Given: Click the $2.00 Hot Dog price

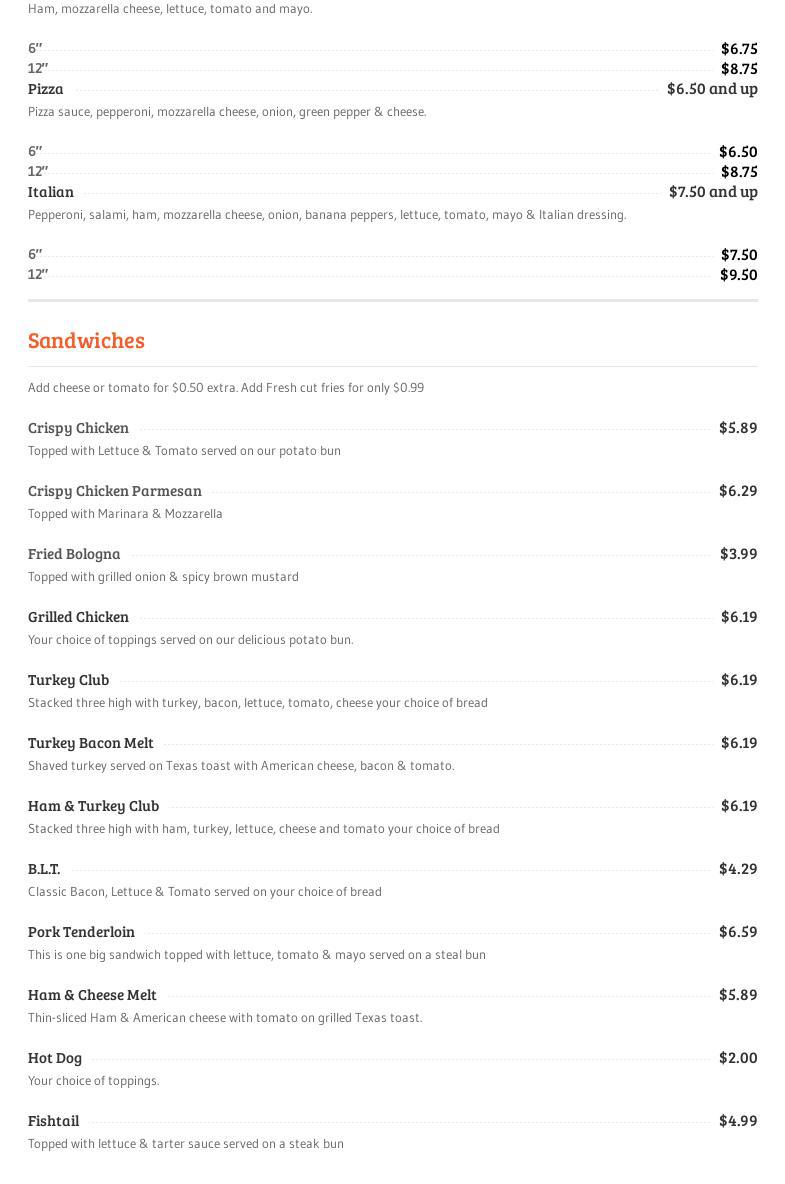Looking at the screenshot, I should click(x=738, y=1058).
